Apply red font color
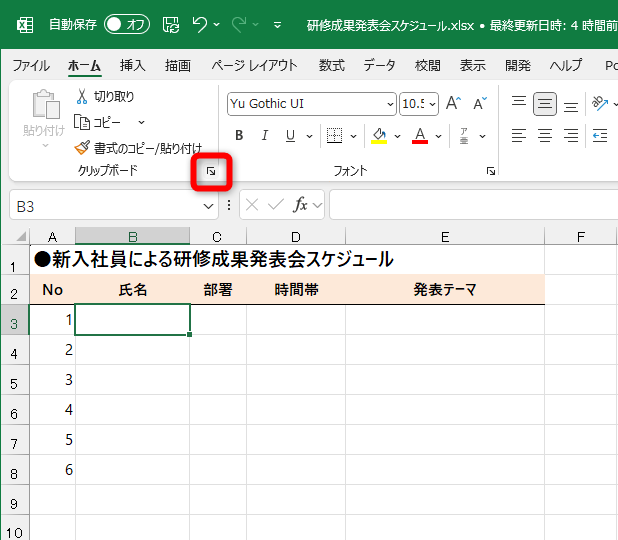Image resolution: width=618 pixels, height=540 pixels. [420, 136]
